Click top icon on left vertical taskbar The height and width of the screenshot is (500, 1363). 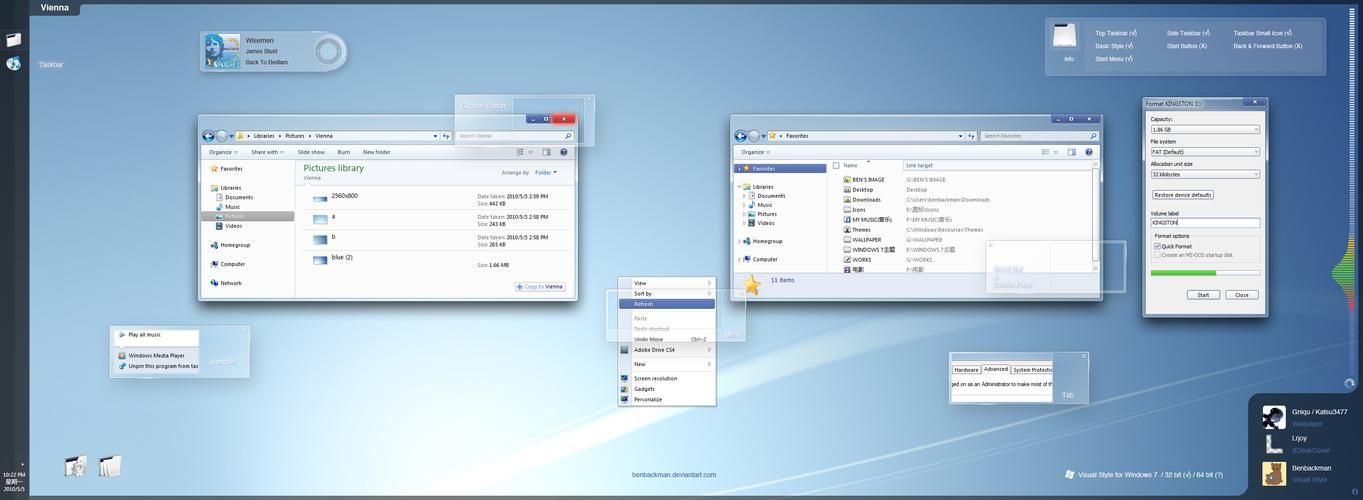[13, 40]
